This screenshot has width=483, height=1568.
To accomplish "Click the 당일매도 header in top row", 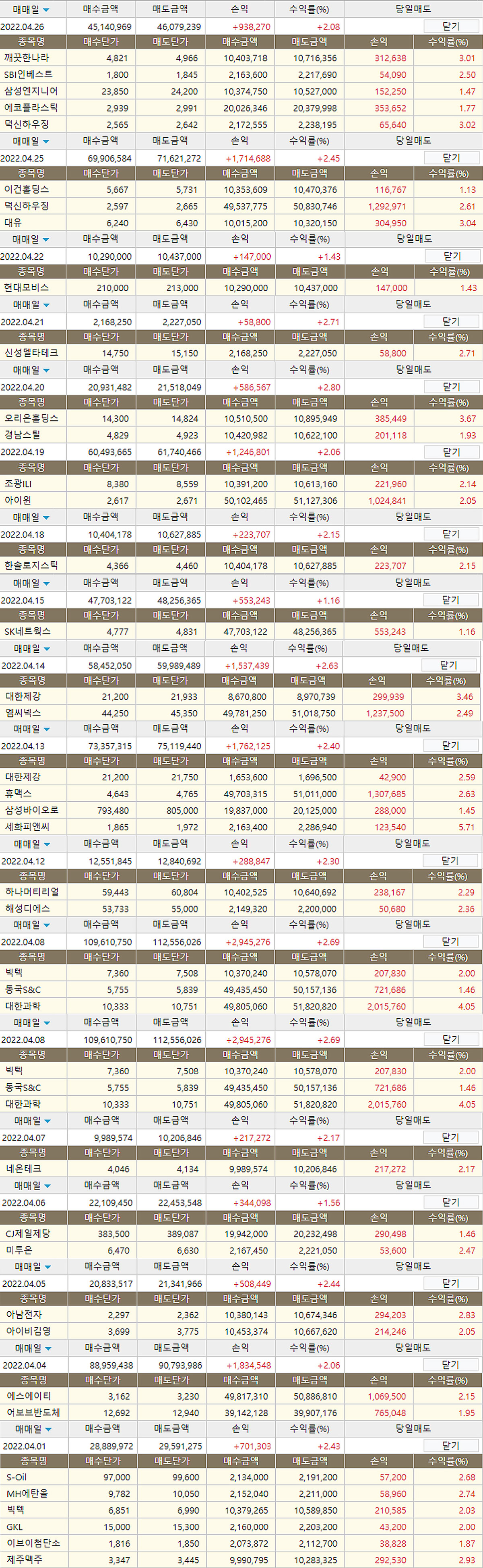I will (413, 9).
